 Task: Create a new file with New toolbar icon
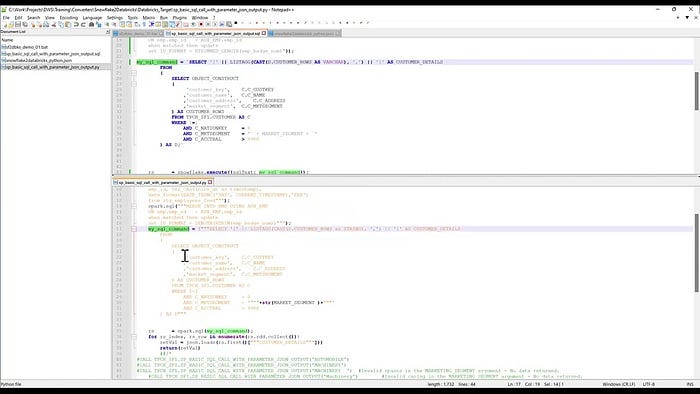5,24
